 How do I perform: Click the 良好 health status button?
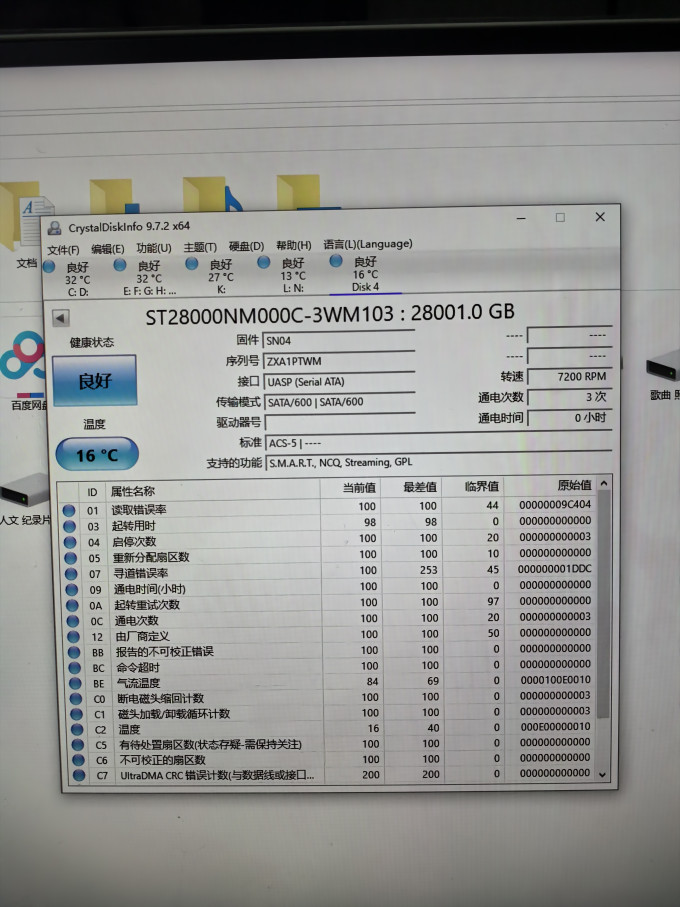(94, 381)
